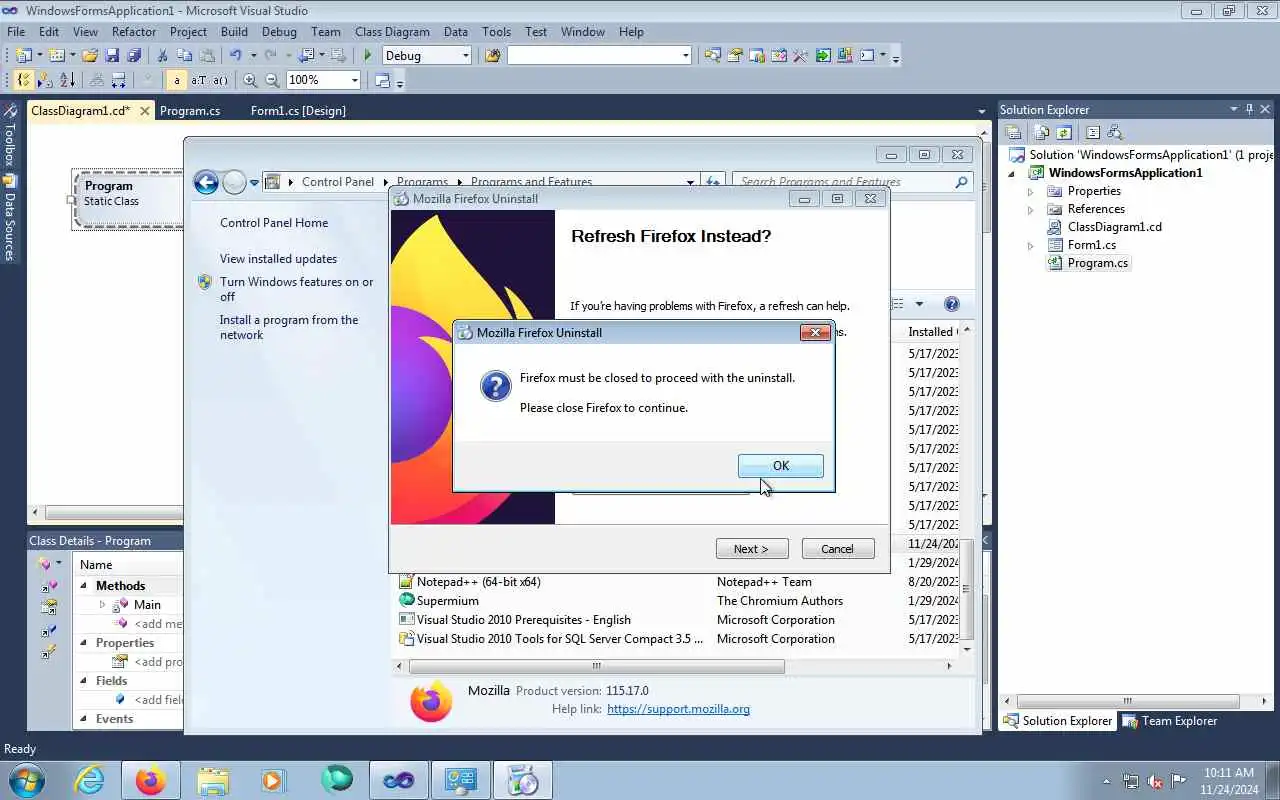The image size is (1280, 800).
Task: Click the Open File toolbar icon
Action: pyautogui.click(x=90, y=56)
